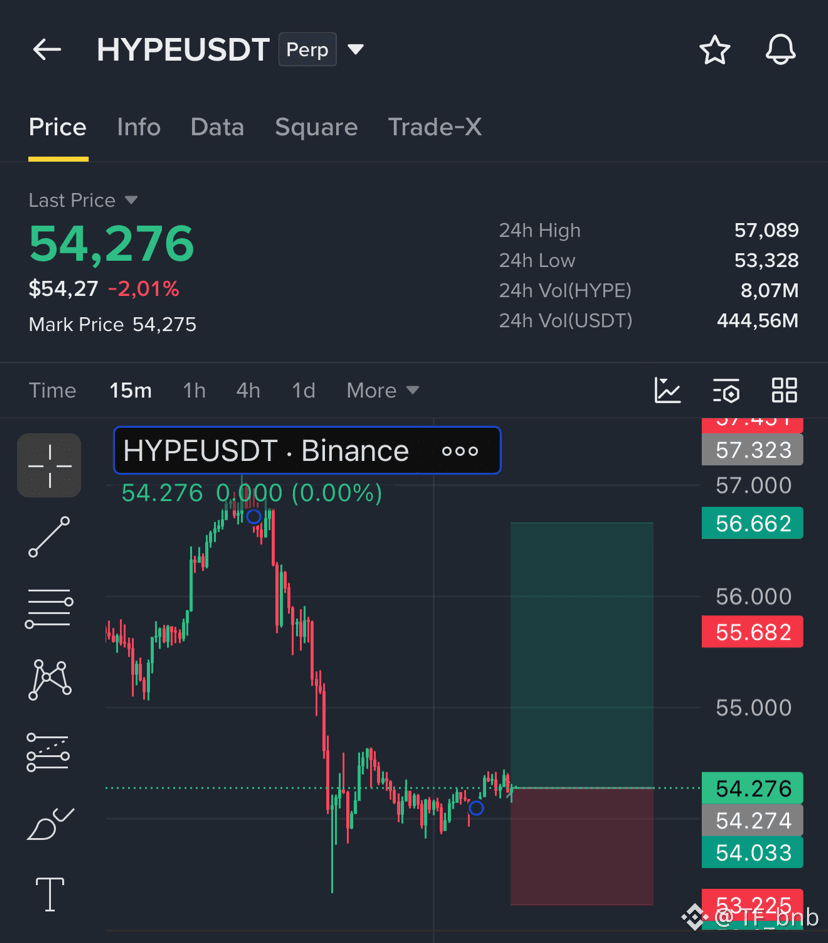This screenshot has height=943, width=828.
Task: Select the 4h interval
Action: pyautogui.click(x=248, y=391)
